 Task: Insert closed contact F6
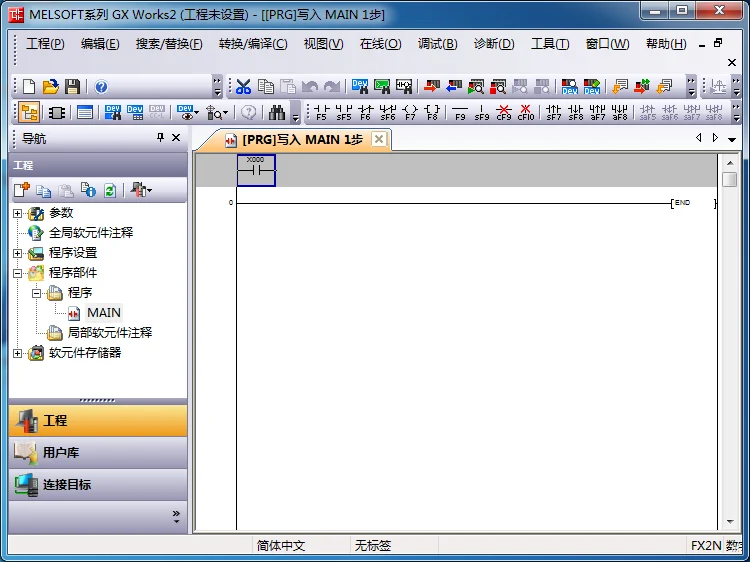tap(365, 113)
